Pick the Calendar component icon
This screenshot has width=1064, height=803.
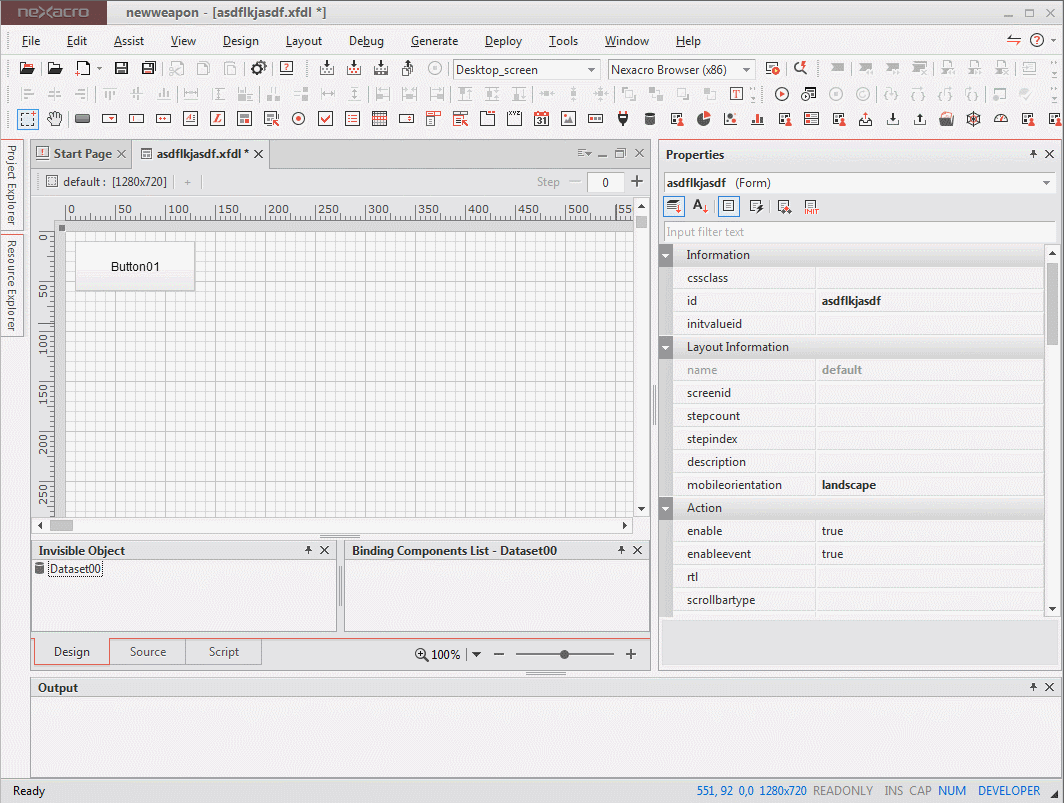point(541,119)
